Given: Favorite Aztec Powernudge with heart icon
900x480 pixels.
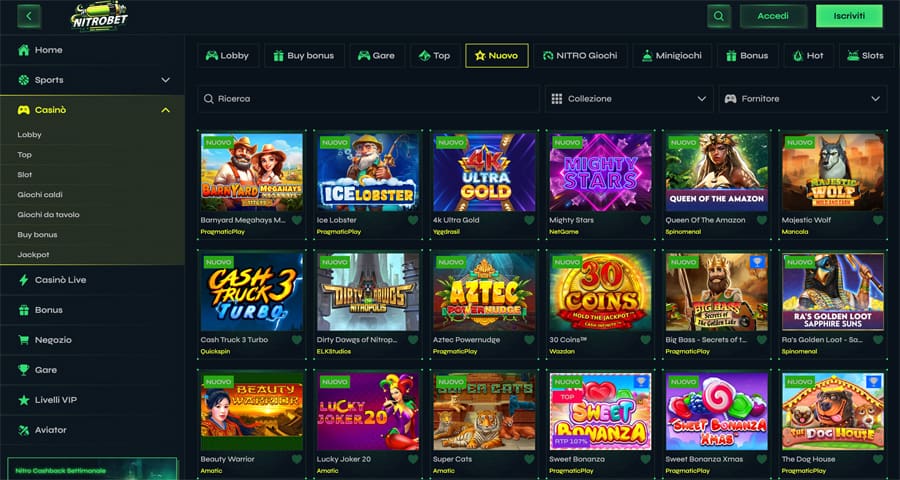Looking at the screenshot, I should [x=529, y=340].
